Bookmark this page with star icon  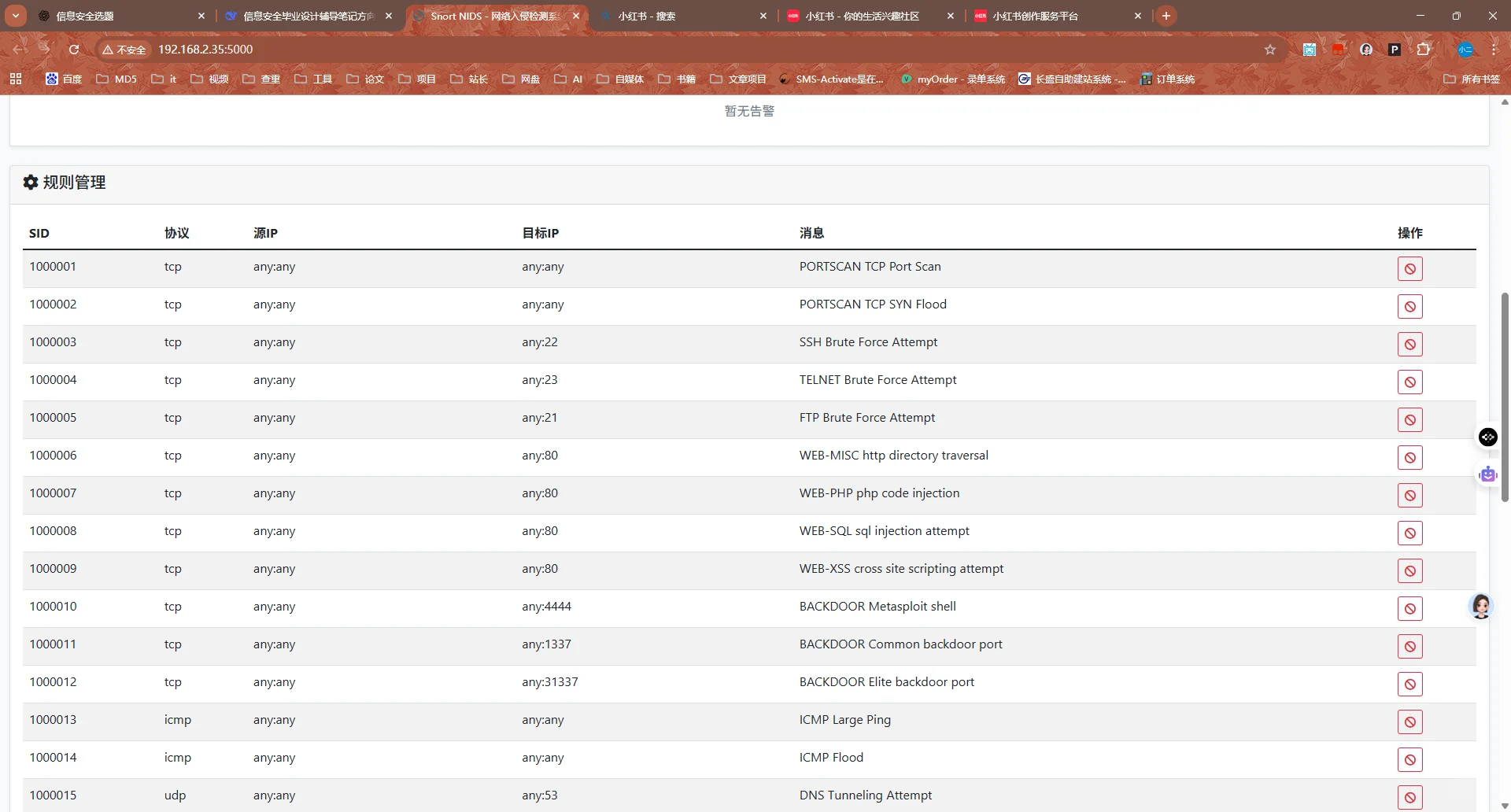coord(1269,49)
